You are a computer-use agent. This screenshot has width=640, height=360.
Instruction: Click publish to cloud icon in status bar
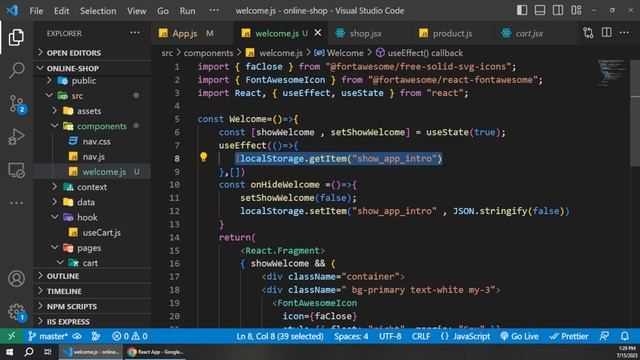pyautogui.click(x=77, y=336)
